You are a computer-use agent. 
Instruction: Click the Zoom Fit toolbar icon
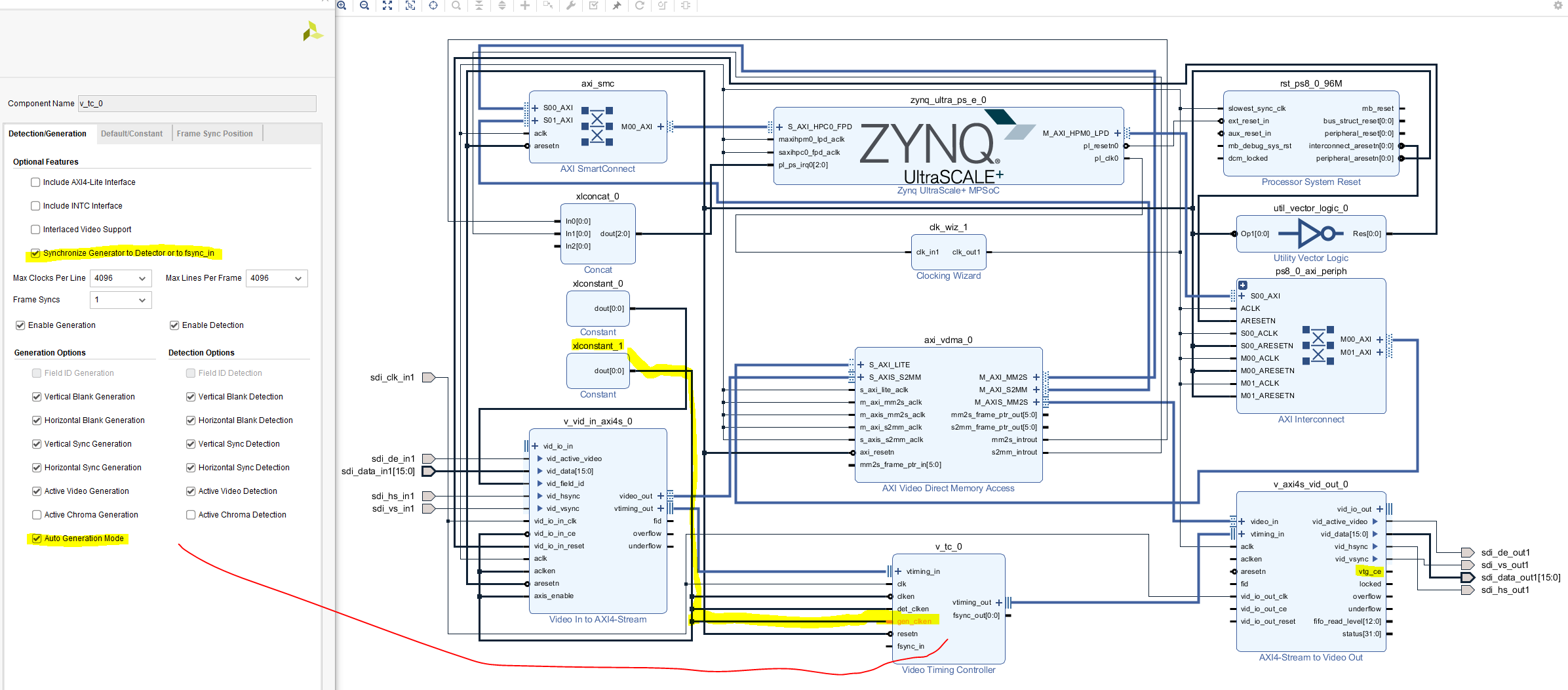(x=388, y=6)
